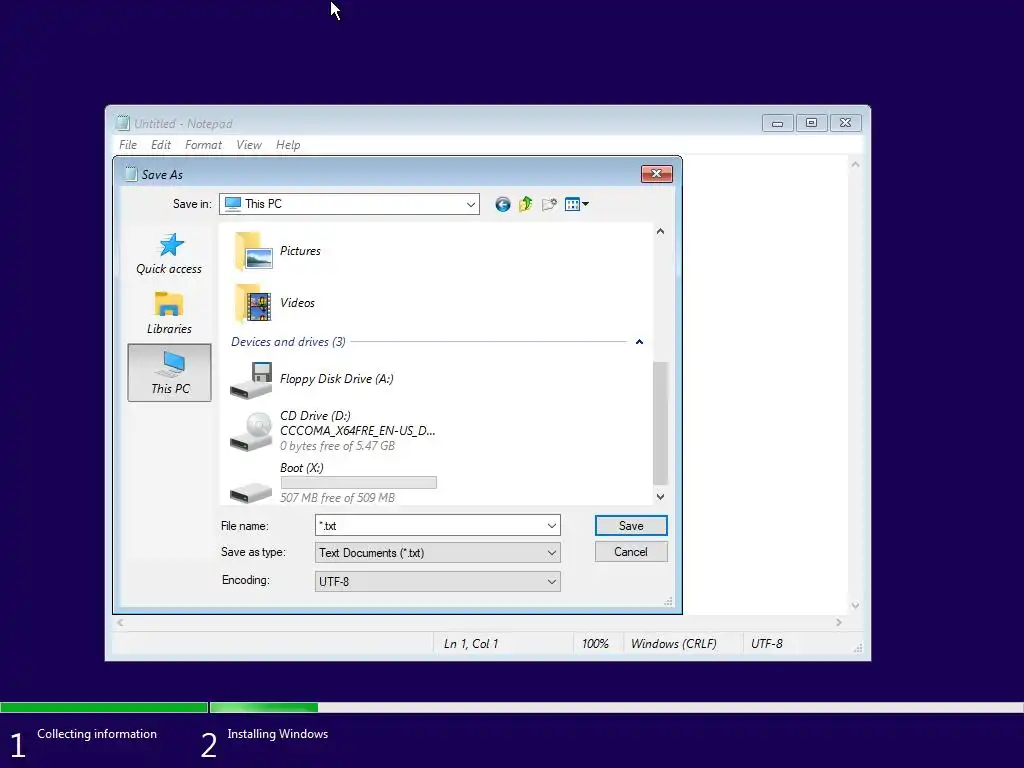Close the Save As dialog
Image resolution: width=1024 pixels, height=768 pixels.
pyautogui.click(x=656, y=174)
